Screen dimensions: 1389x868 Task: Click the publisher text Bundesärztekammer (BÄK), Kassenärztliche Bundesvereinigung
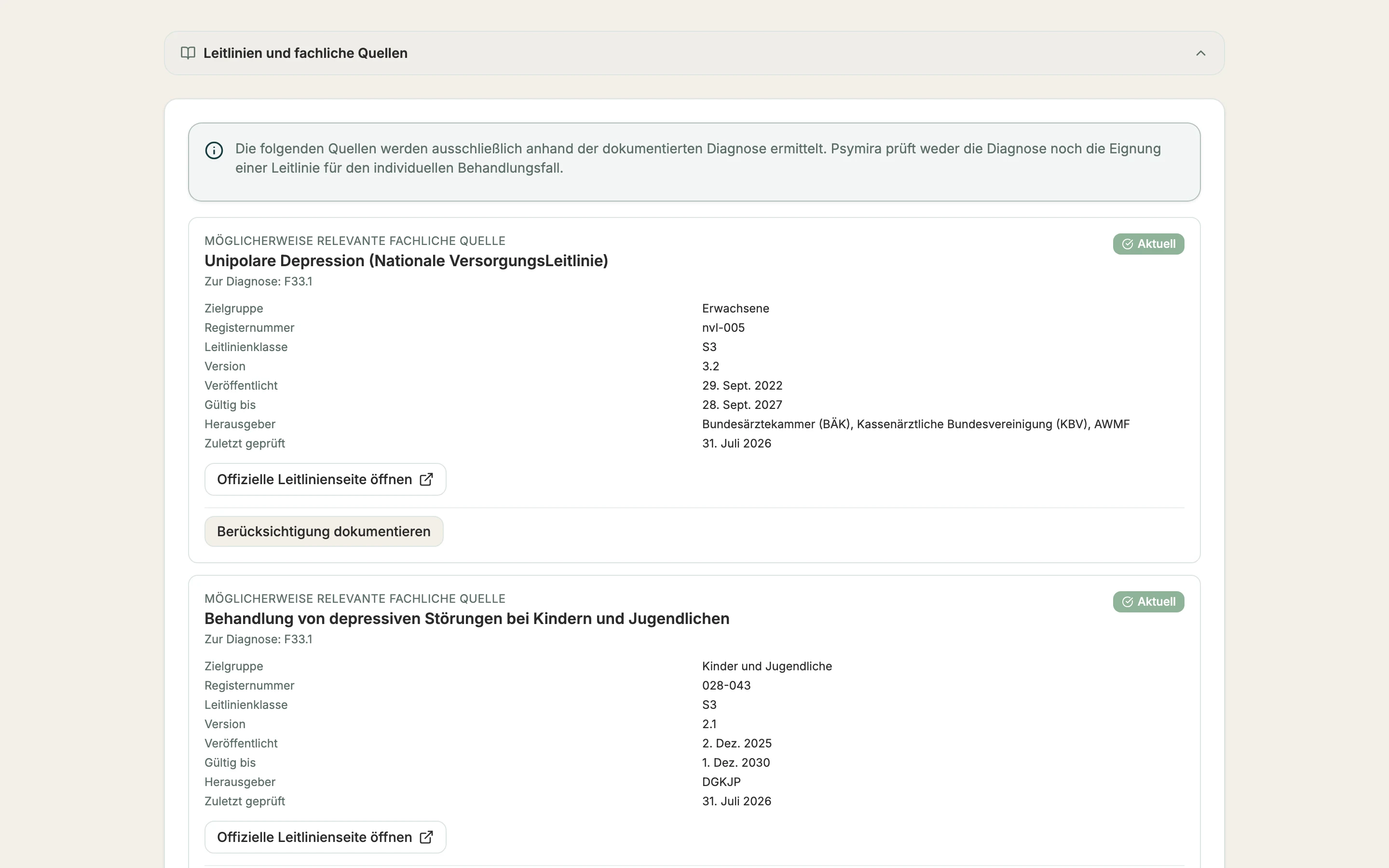[915, 424]
